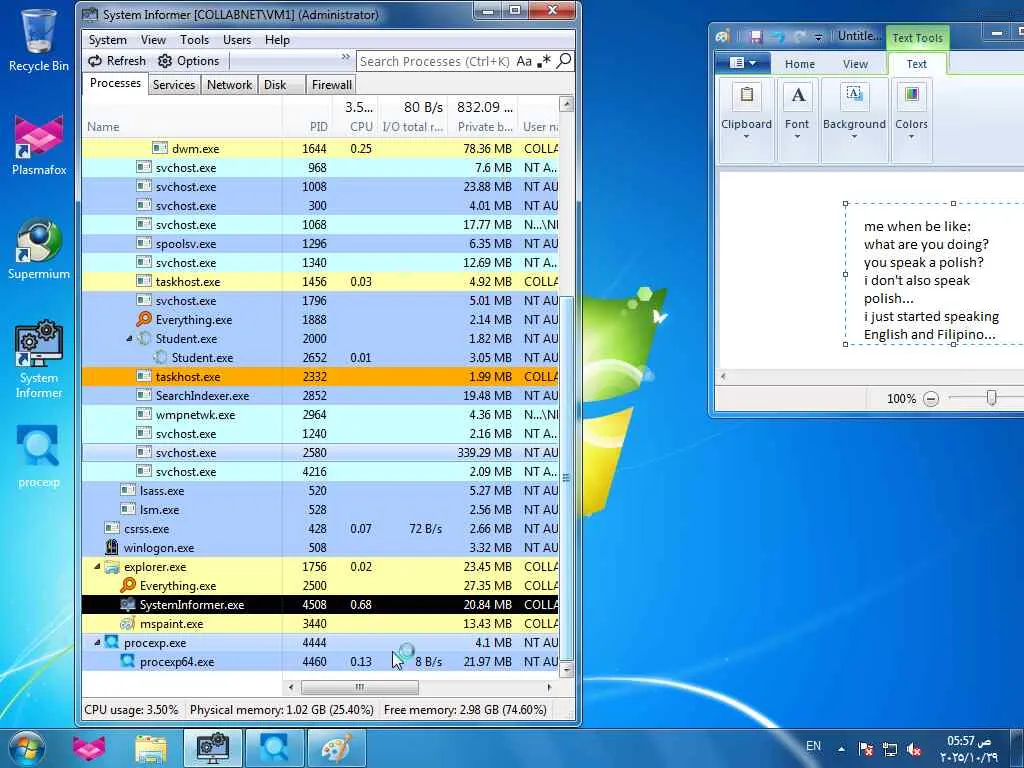Toggle regex search option icon
The height and width of the screenshot is (768, 1024).
[543, 61]
